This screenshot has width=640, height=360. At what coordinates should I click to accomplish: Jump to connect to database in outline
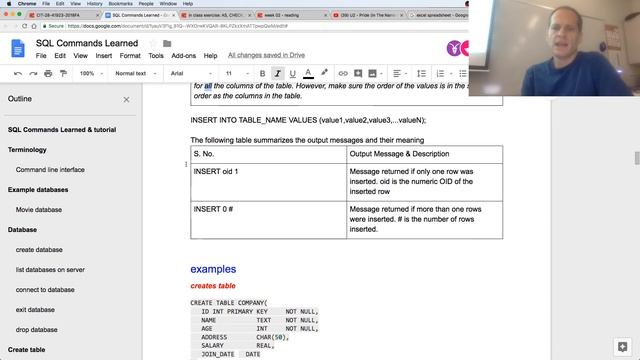(x=45, y=290)
